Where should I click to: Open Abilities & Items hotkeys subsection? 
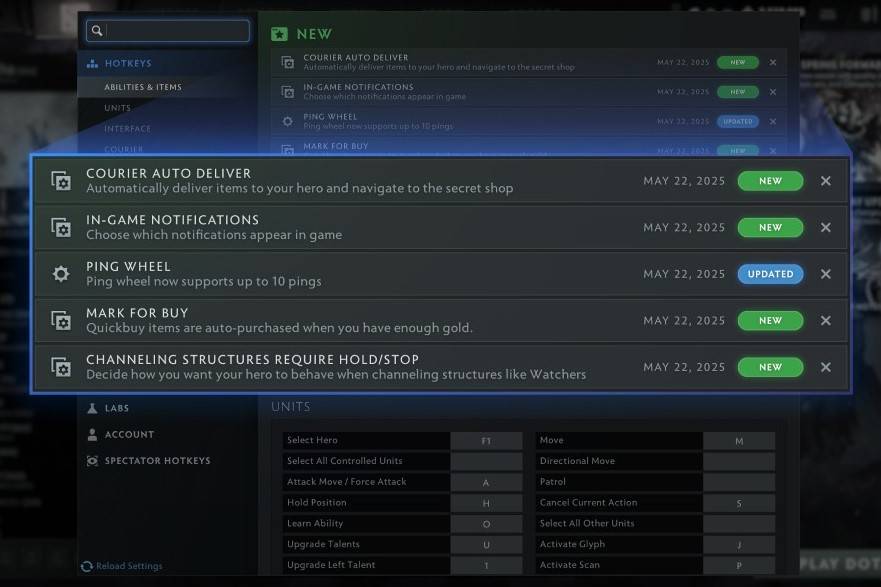pyautogui.click(x=143, y=87)
